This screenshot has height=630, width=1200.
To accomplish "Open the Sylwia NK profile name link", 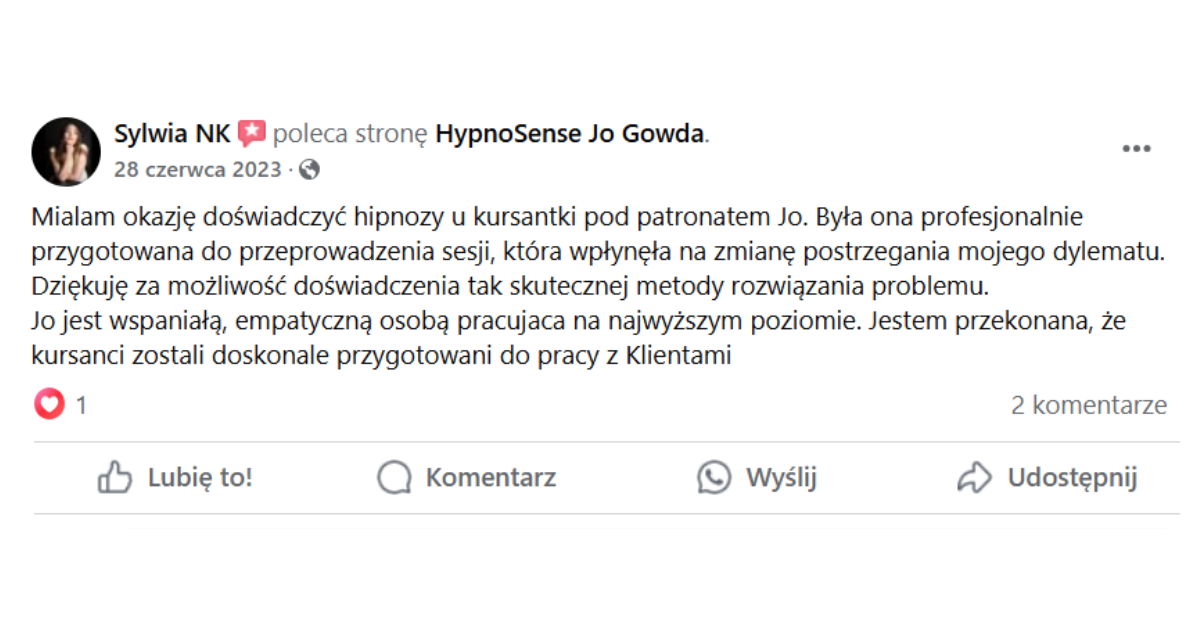I will tap(172, 133).
